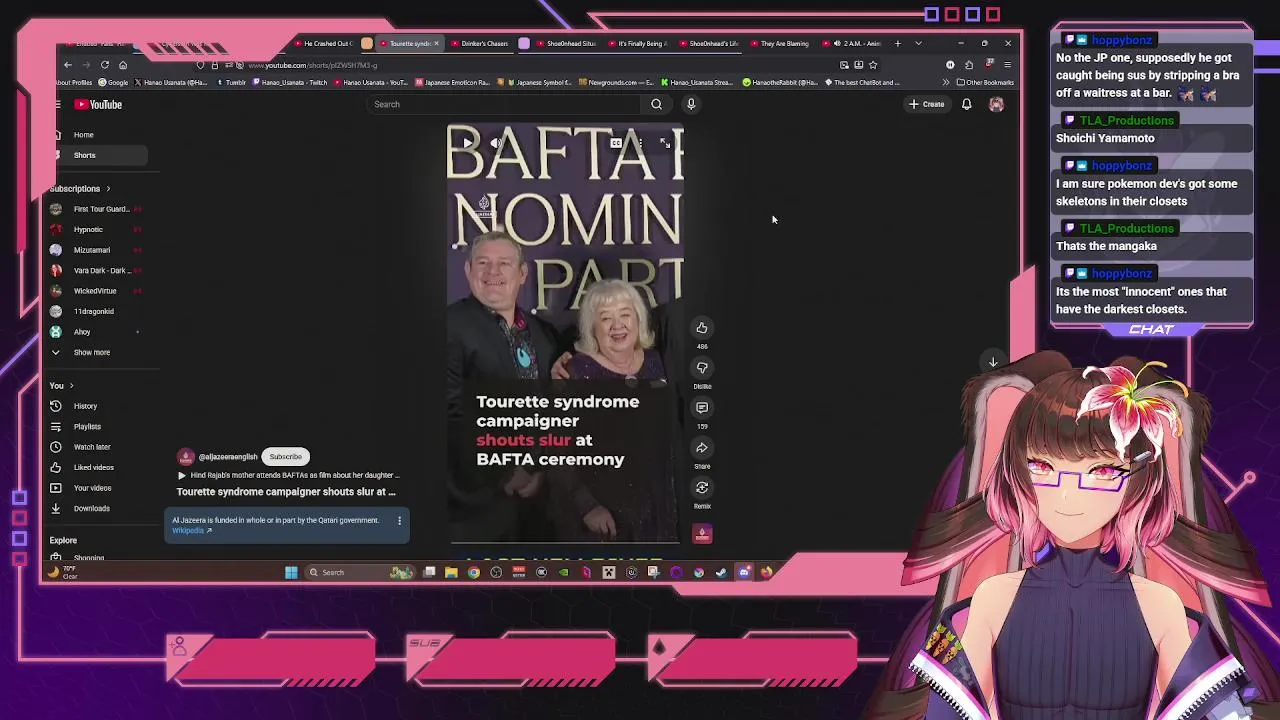Switch to It's Finally Being browser tab
1280x720 pixels.
point(640,44)
